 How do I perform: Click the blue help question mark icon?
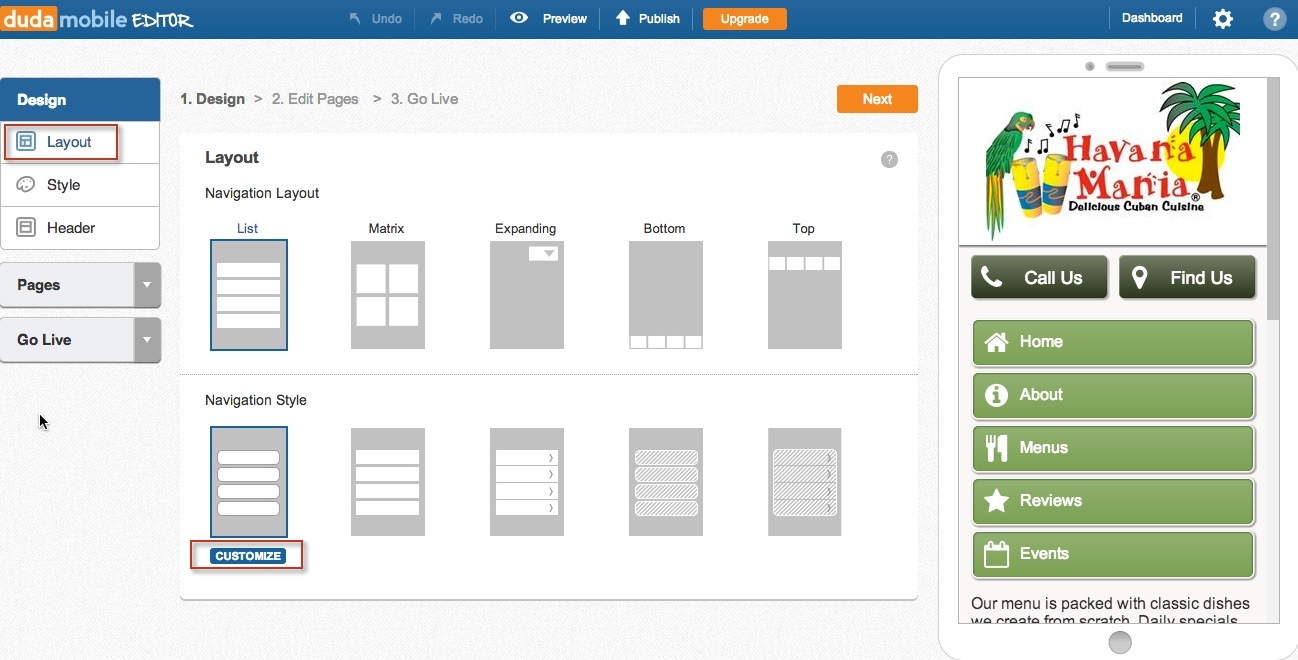[1274, 18]
